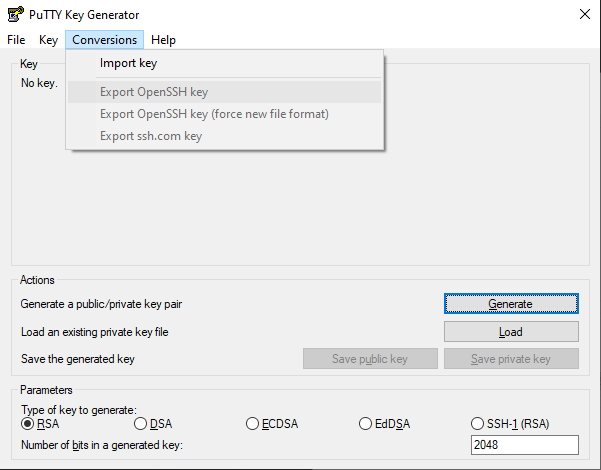Click the Save private key button
The image size is (601, 470).
(x=511, y=359)
